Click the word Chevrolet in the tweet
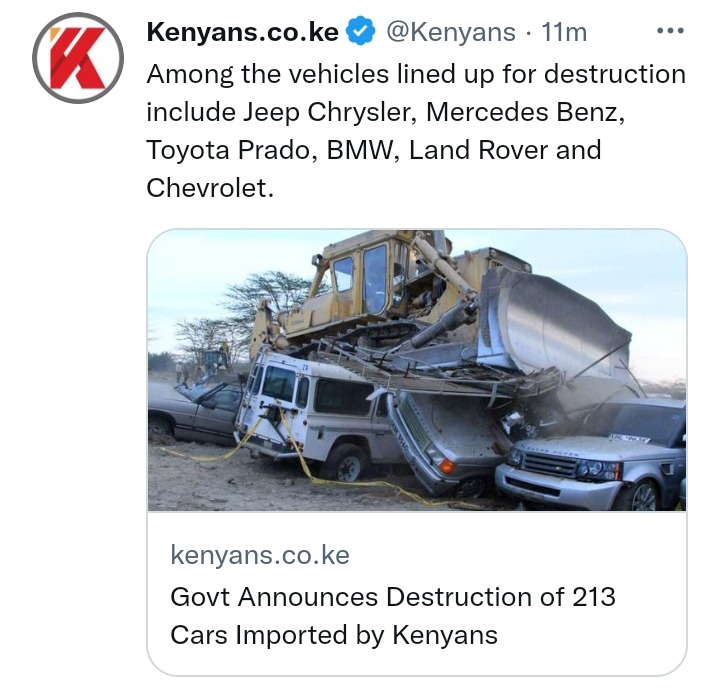This screenshot has width=720, height=696. coord(207,188)
